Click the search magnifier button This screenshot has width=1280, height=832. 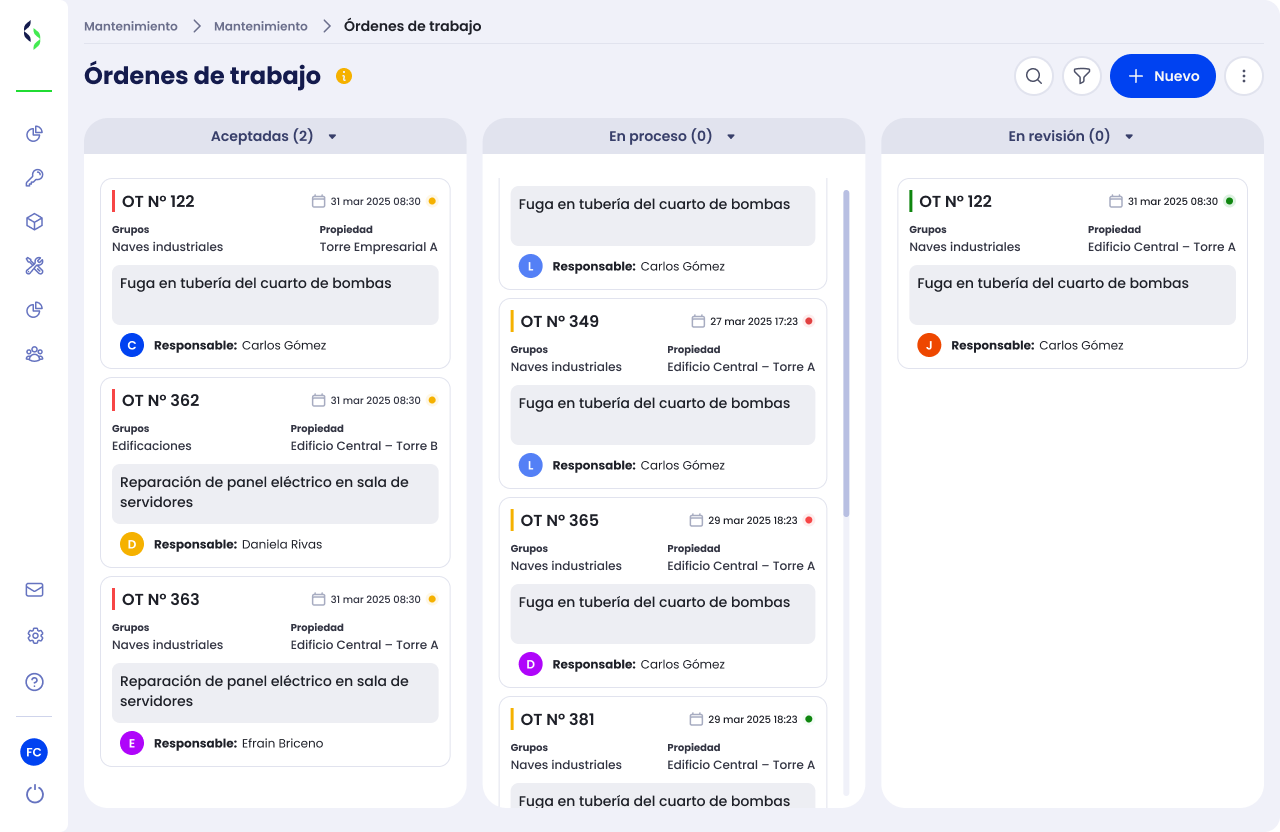click(x=1034, y=76)
